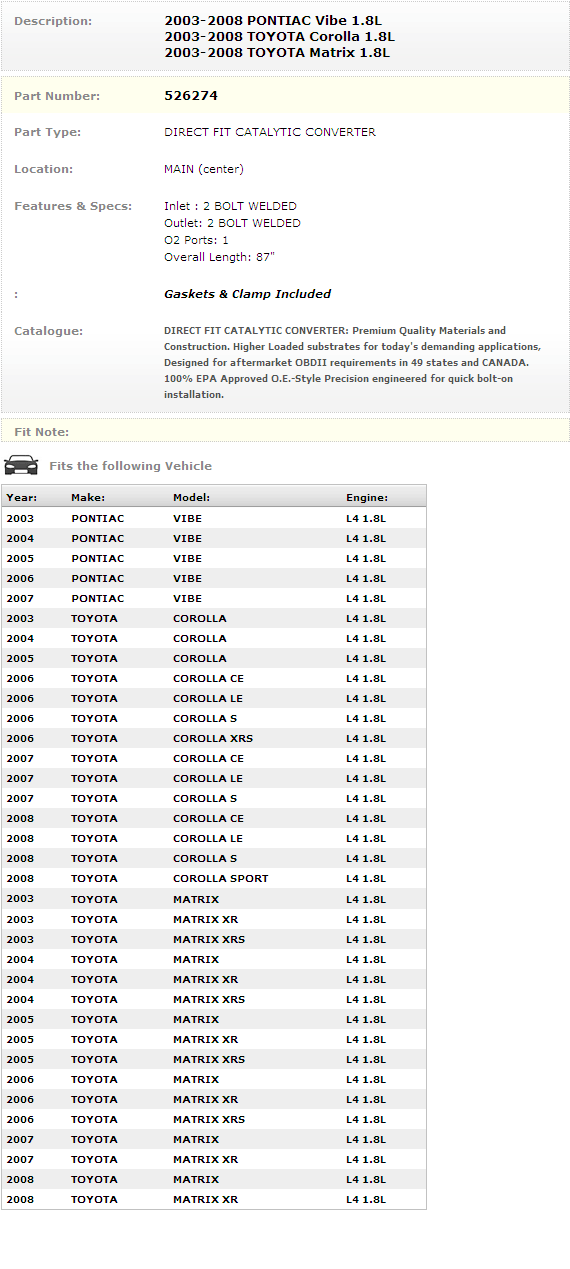
Task: Click the Year column header
Action: point(21,497)
